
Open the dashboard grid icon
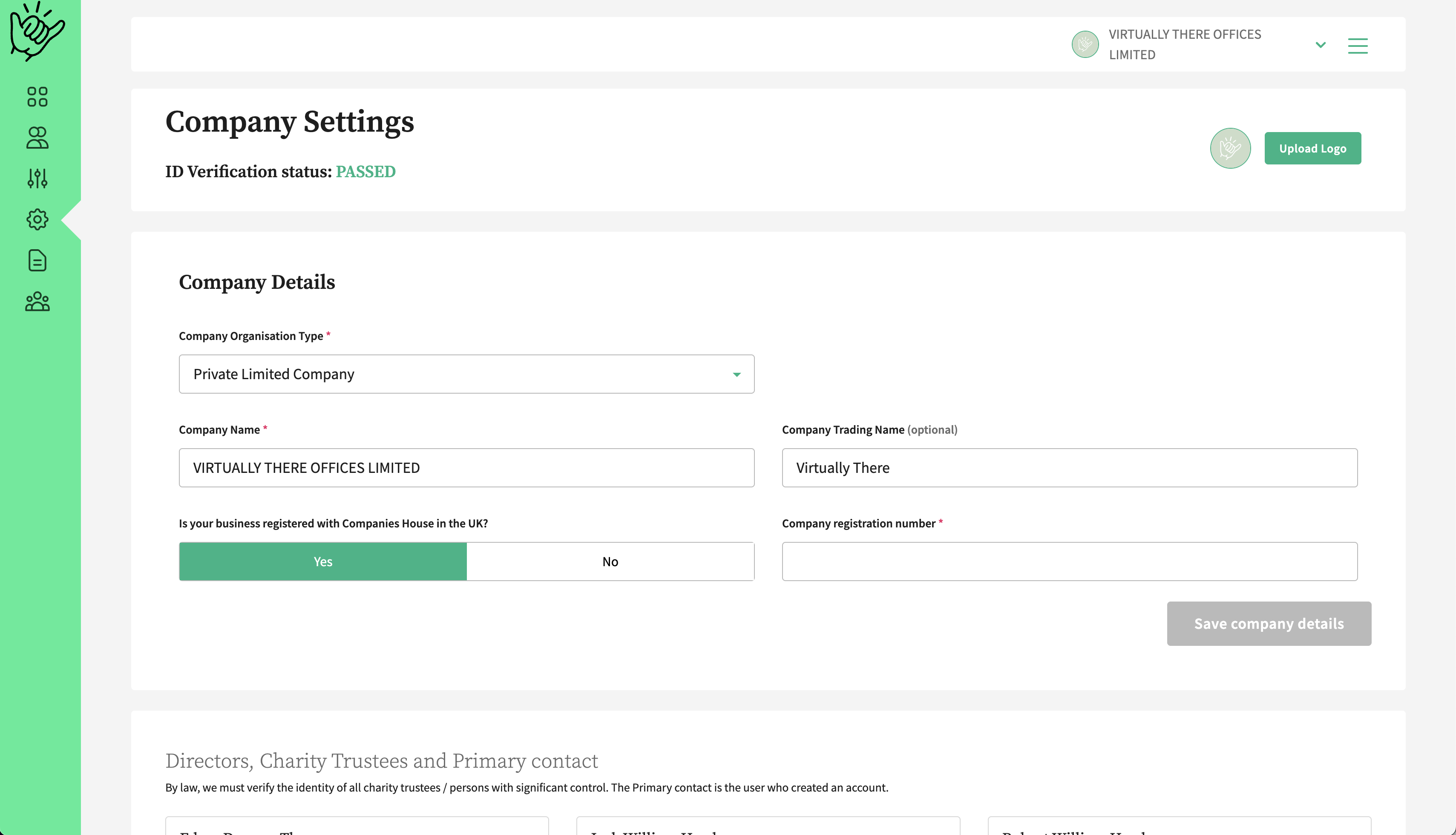pos(37,97)
